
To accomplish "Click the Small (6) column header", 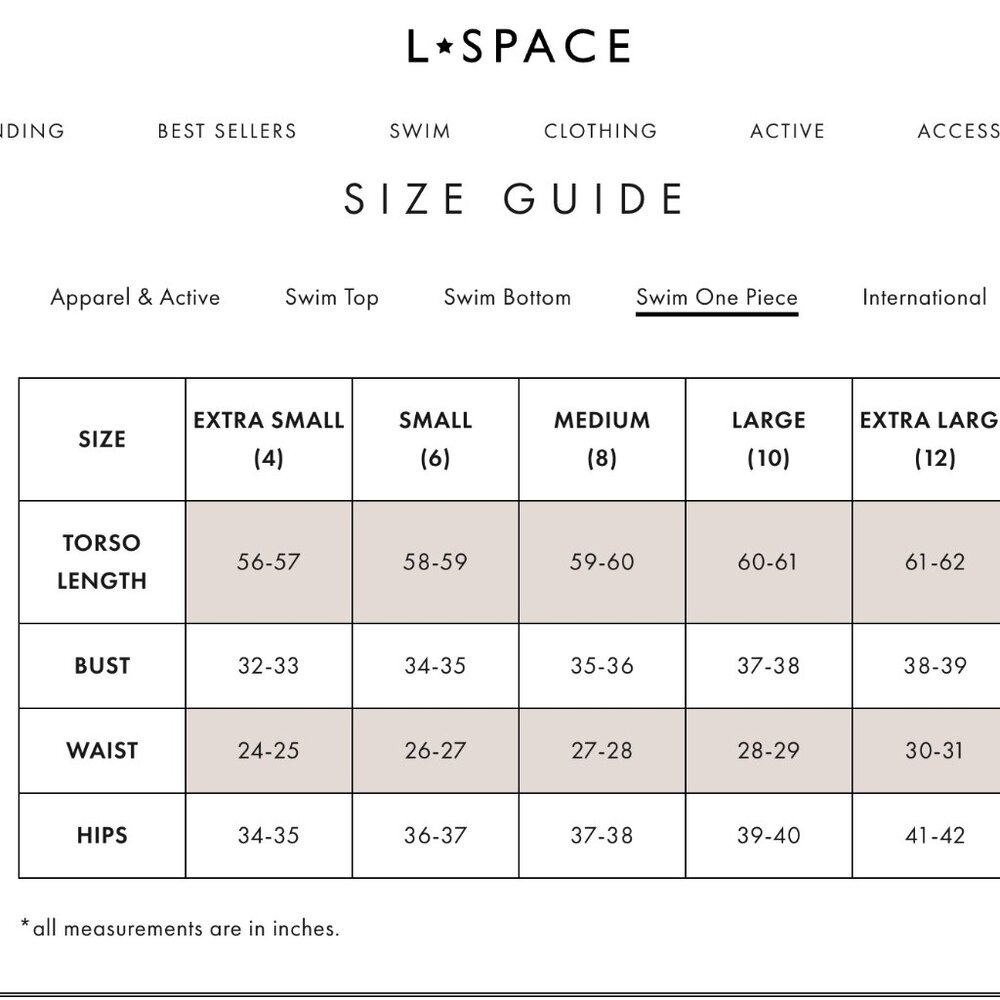I will tap(435, 439).
